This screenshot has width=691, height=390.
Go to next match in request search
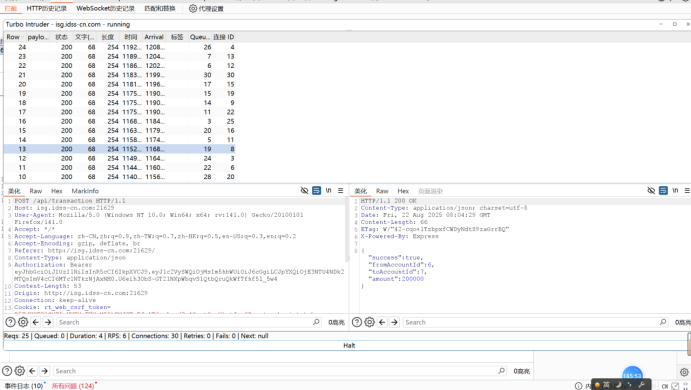tap(48, 322)
